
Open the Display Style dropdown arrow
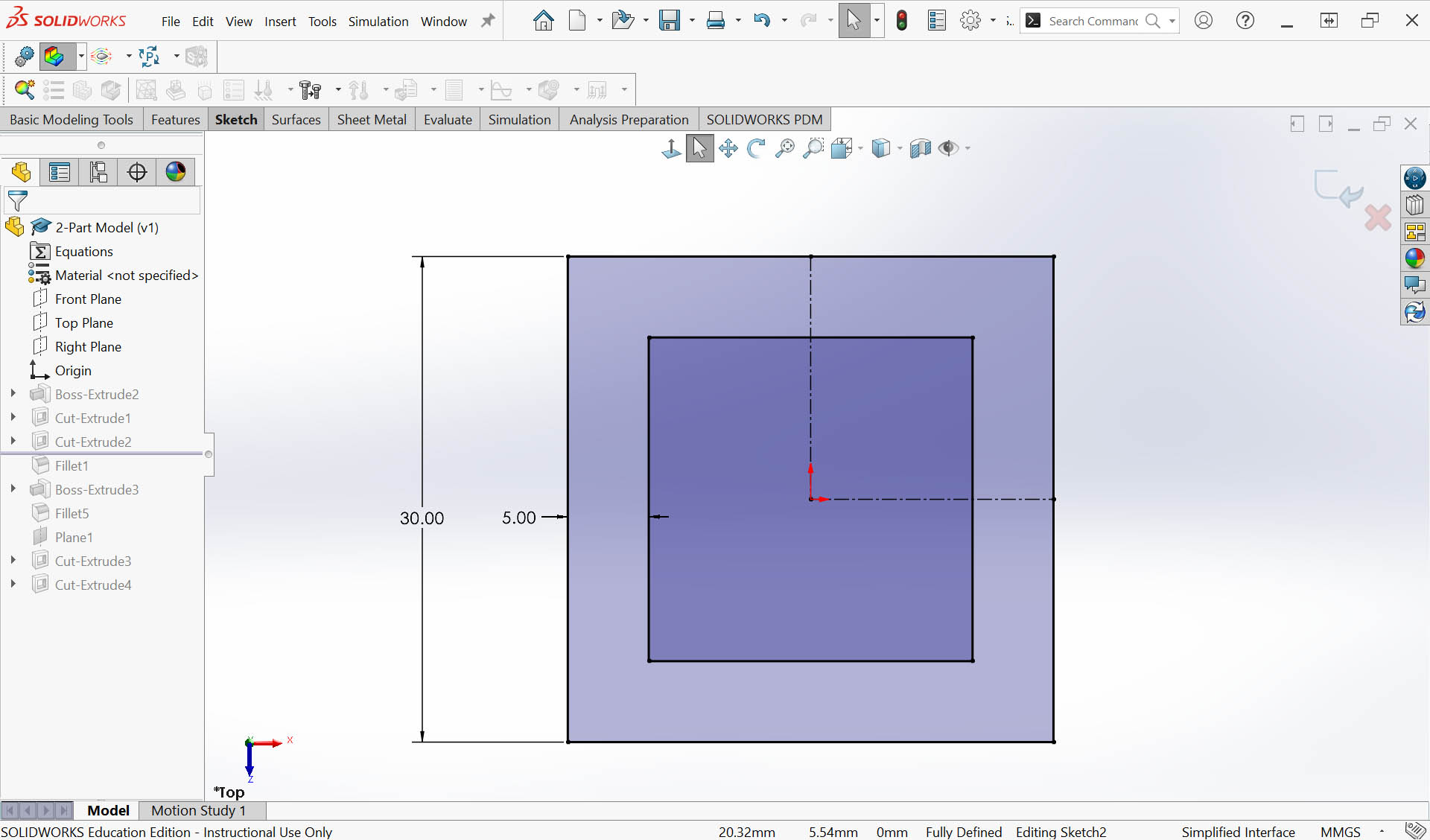[x=900, y=148]
